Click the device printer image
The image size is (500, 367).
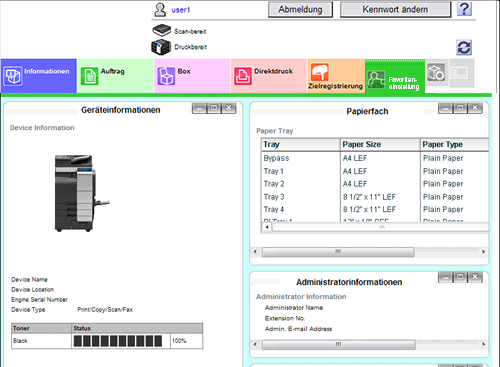pos(82,193)
